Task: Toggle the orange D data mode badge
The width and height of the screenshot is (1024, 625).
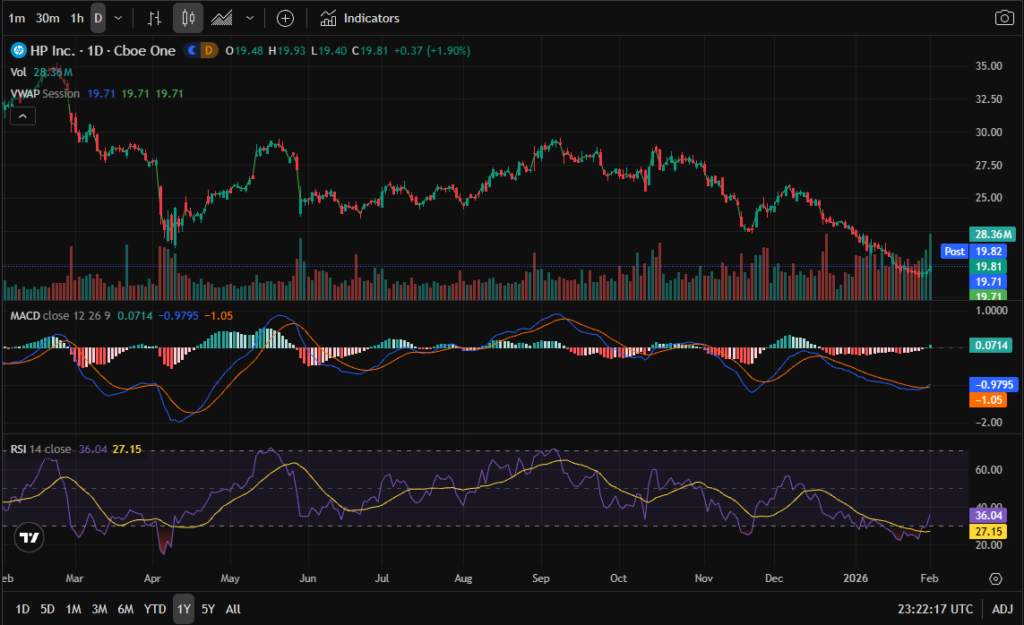Action: (x=209, y=50)
